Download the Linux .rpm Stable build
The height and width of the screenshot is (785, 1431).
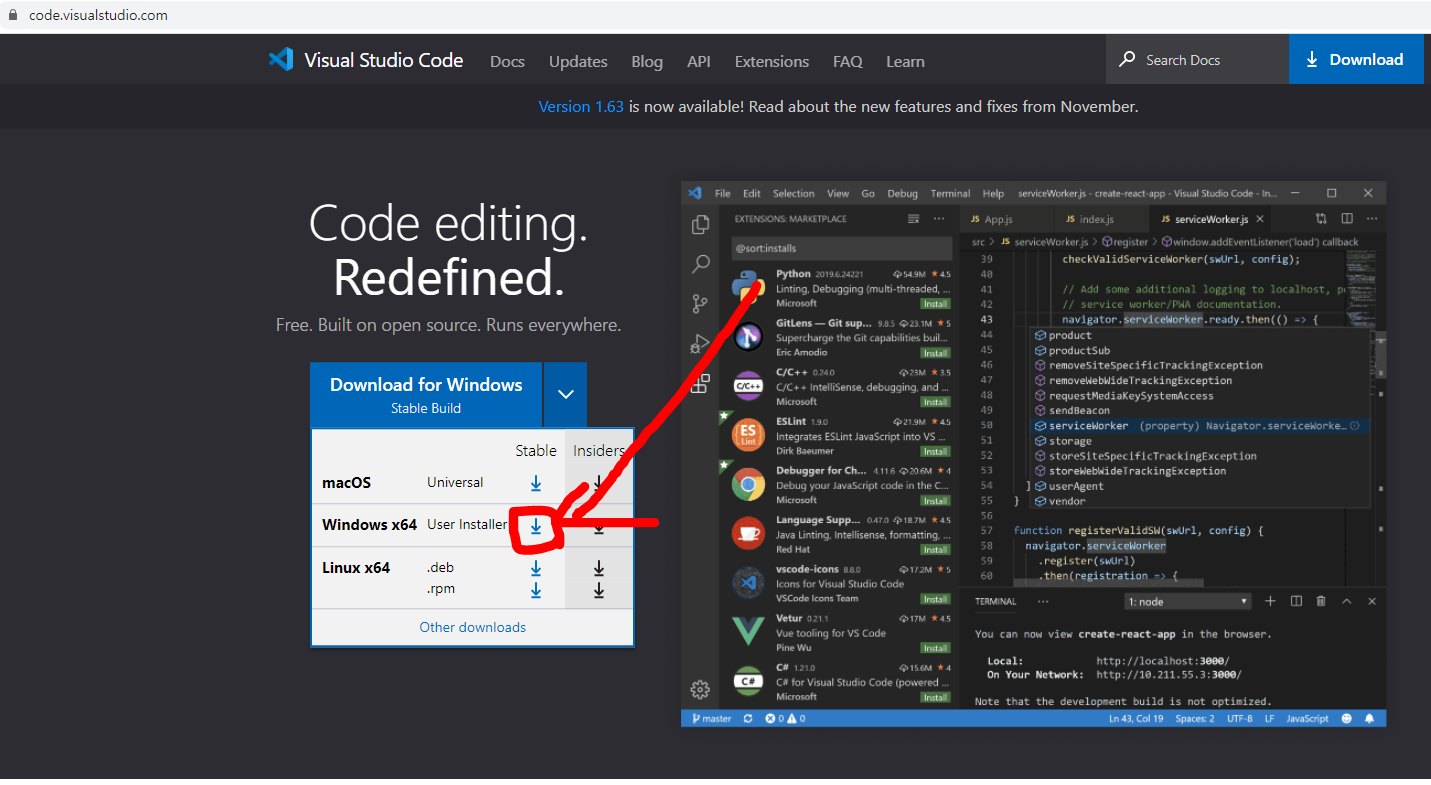coord(536,590)
